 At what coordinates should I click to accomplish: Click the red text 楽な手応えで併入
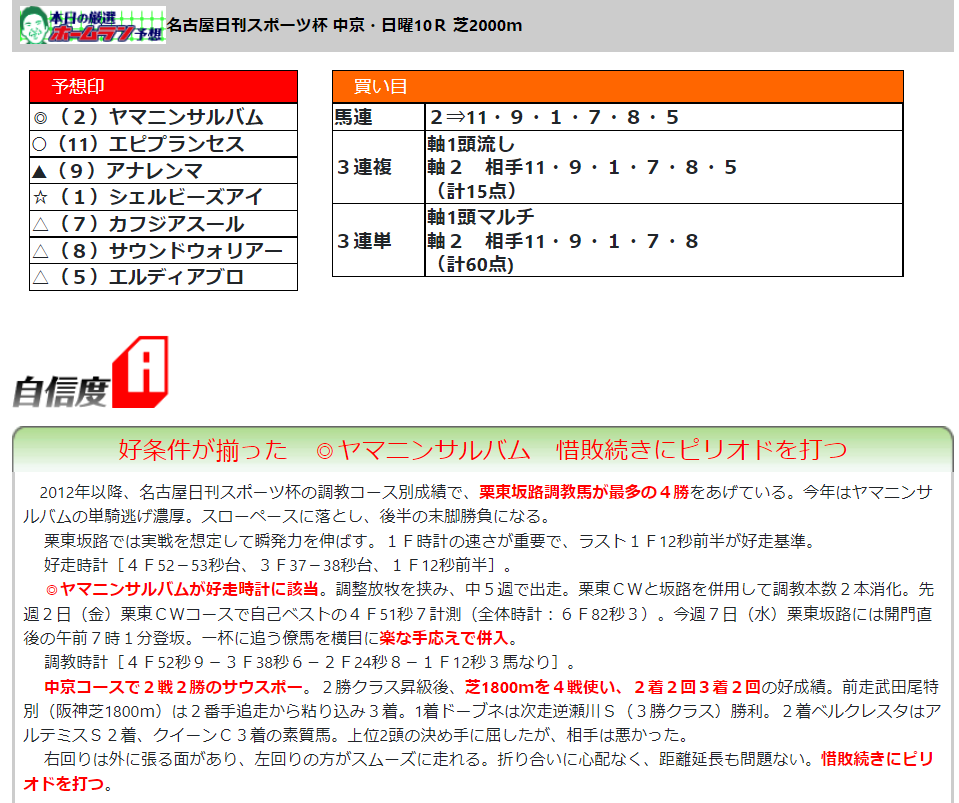click(444, 638)
